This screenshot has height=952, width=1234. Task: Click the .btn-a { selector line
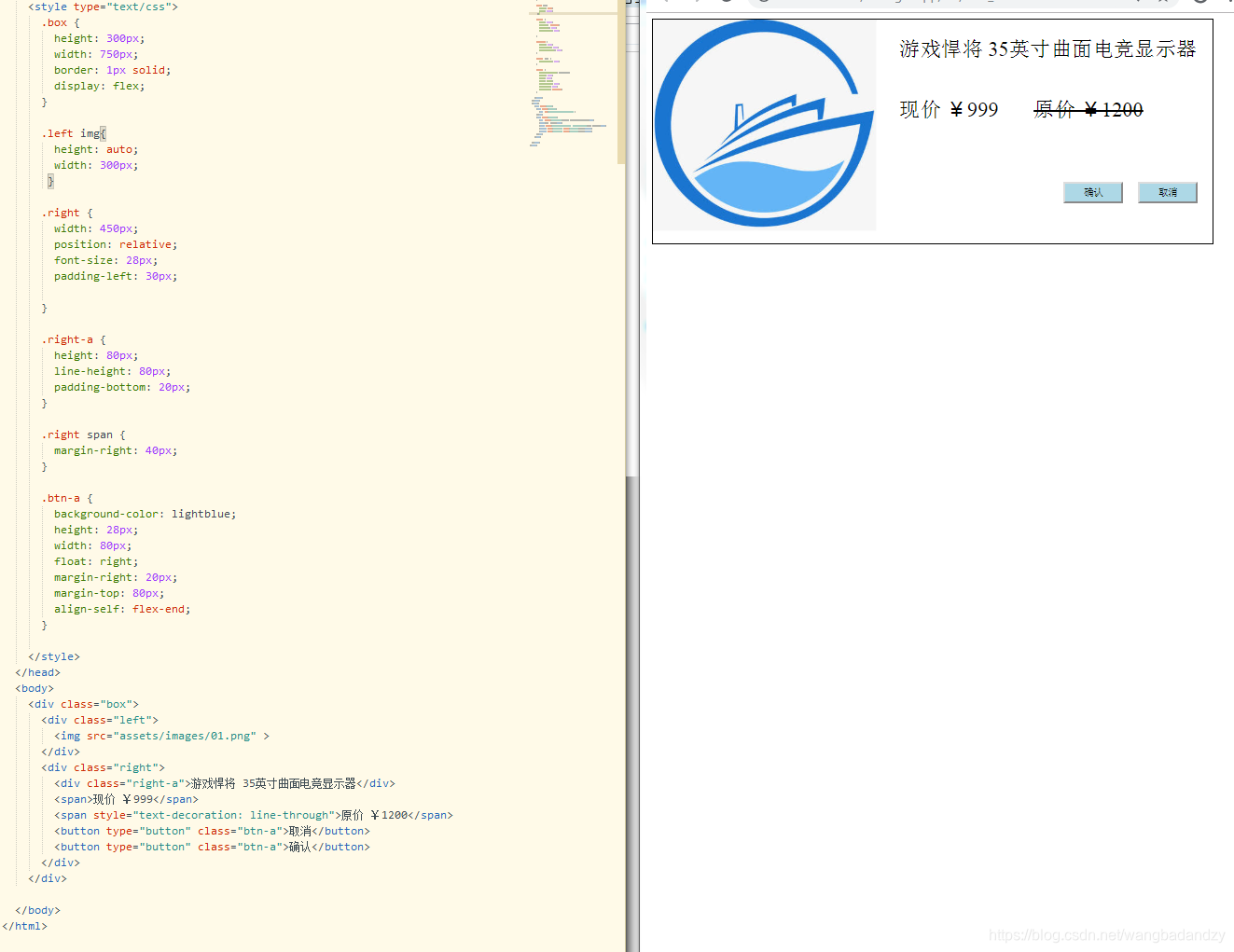67,498
